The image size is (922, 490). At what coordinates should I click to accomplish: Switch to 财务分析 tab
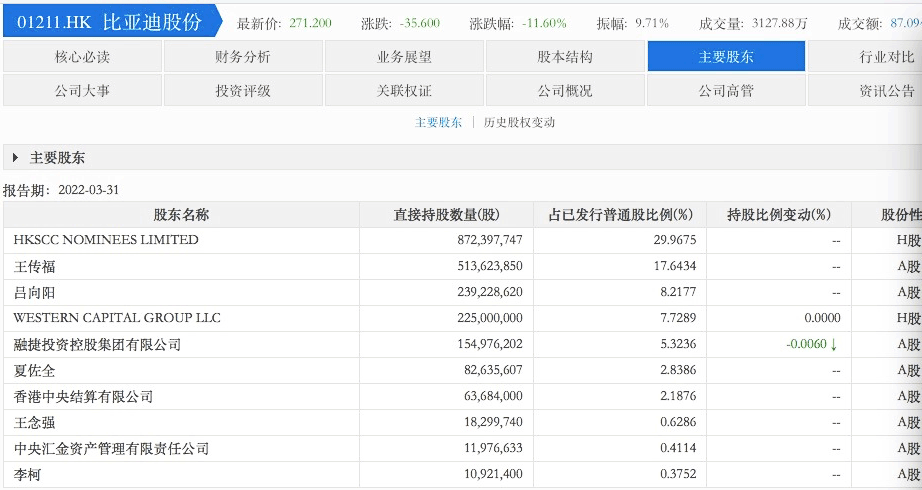pos(243,57)
